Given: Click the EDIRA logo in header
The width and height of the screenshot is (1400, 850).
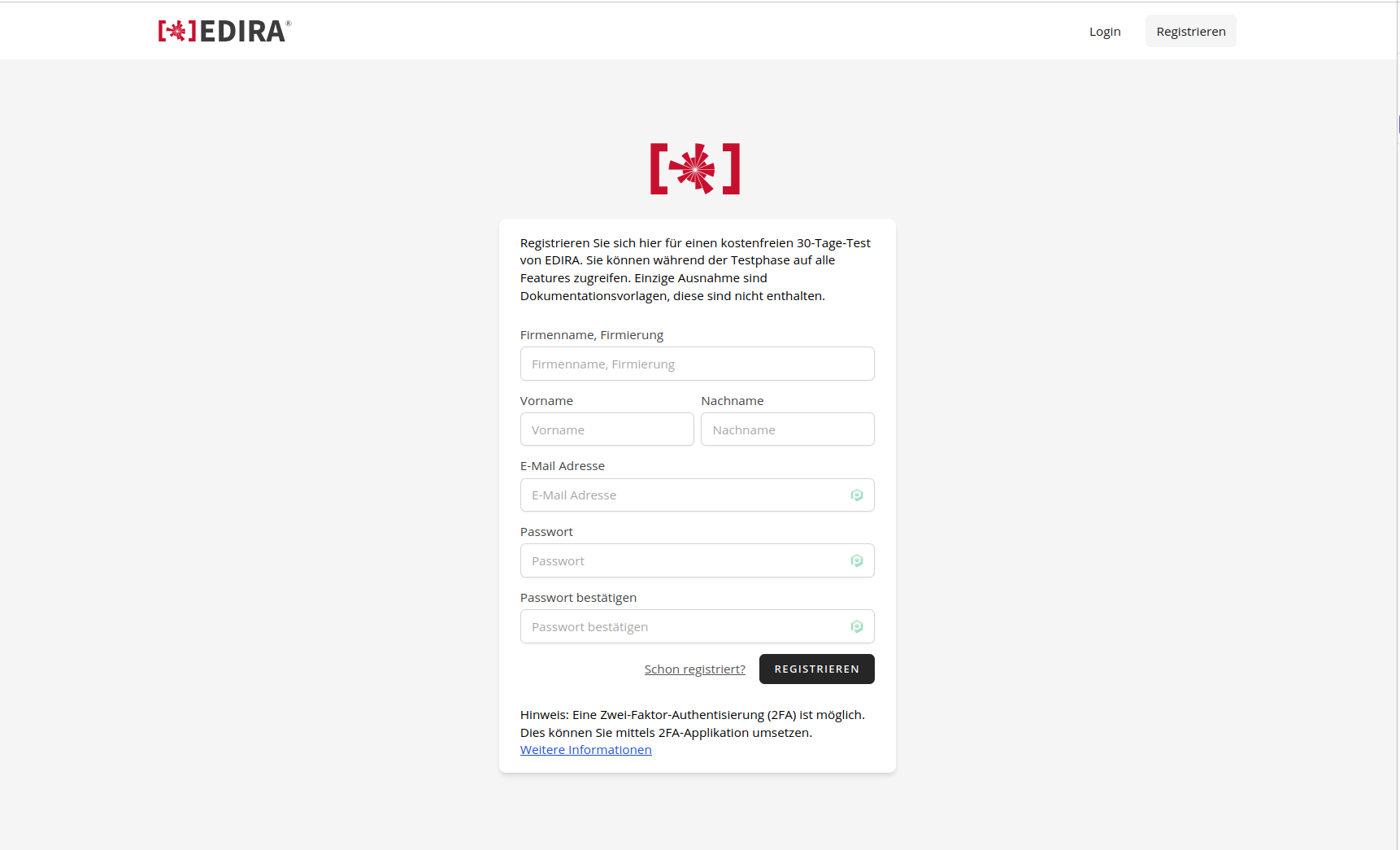Looking at the screenshot, I should pyautogui.click(x=224, y=31).
